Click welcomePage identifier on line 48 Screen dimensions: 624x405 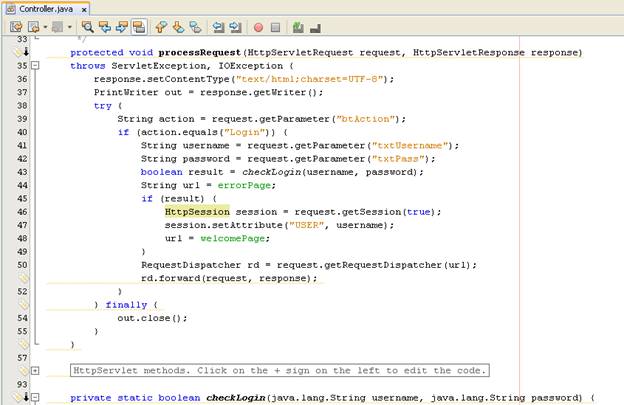pos(232,238)
